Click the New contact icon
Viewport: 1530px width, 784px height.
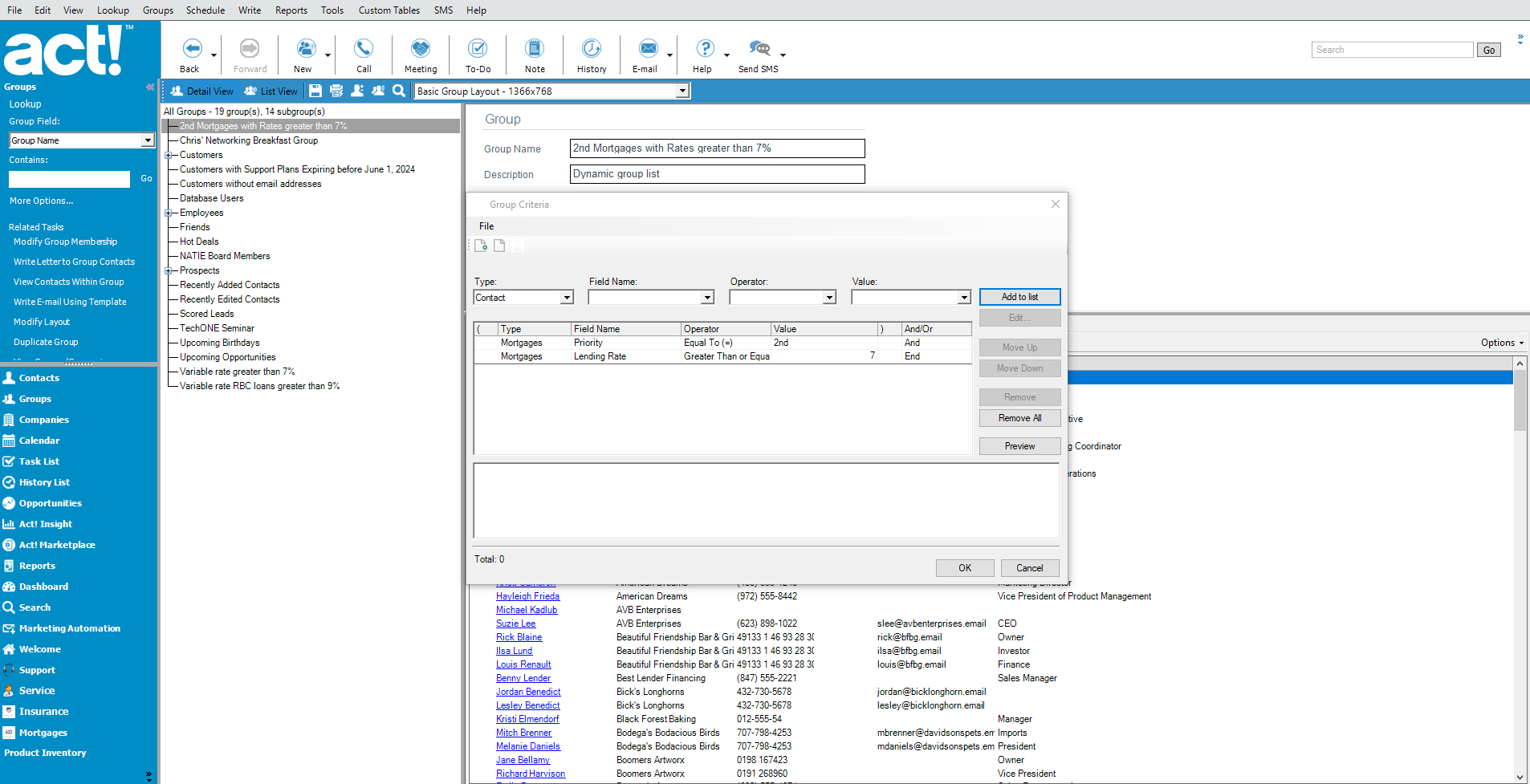pos(306,49)
